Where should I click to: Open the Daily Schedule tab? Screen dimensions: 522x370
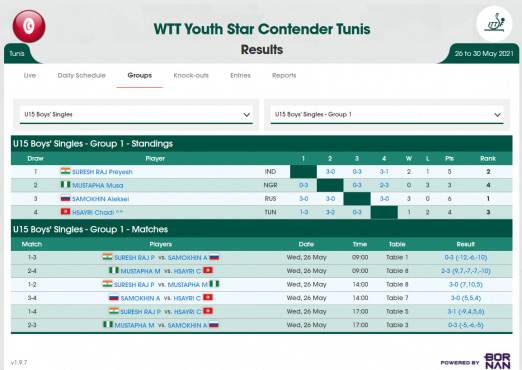tap(82, 75)
